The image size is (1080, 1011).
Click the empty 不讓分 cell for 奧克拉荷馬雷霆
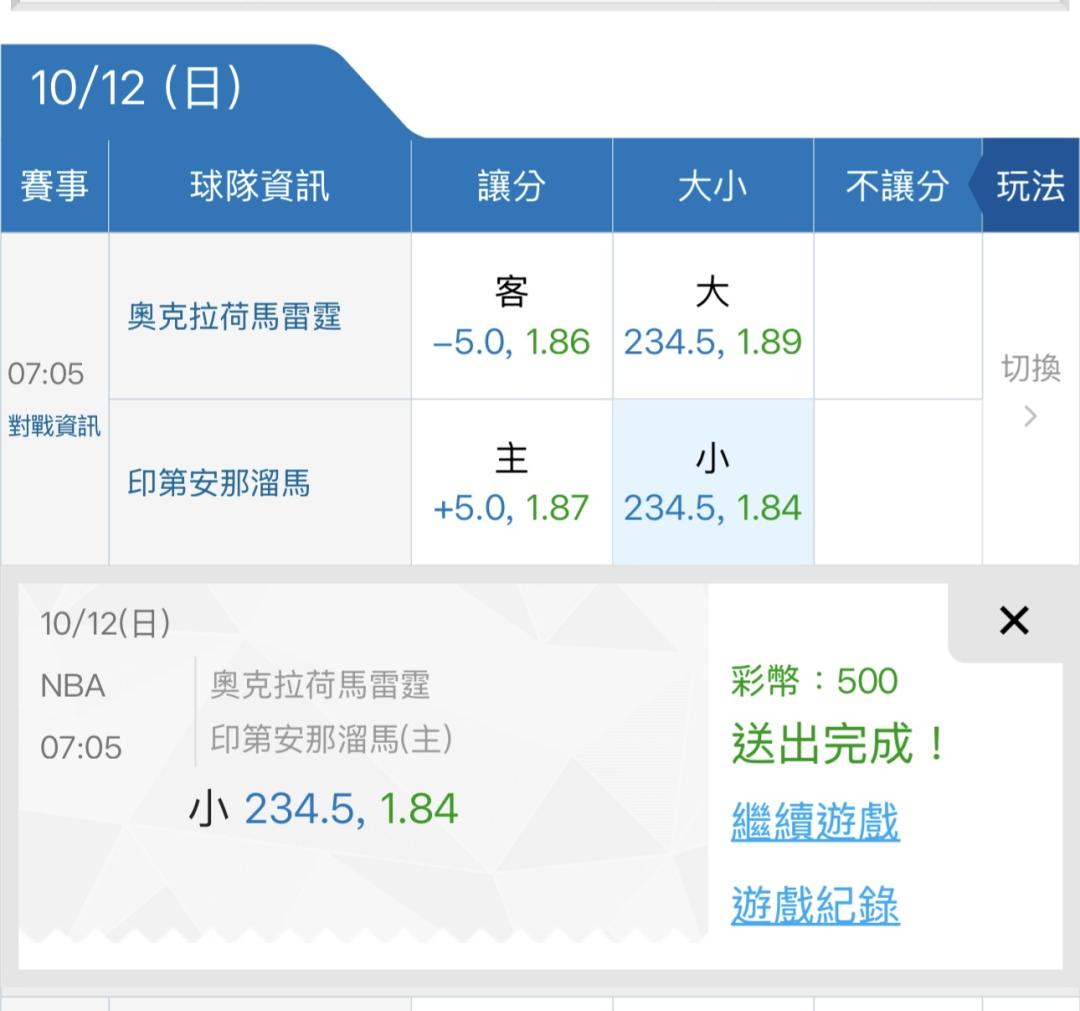tap(897, 317)
